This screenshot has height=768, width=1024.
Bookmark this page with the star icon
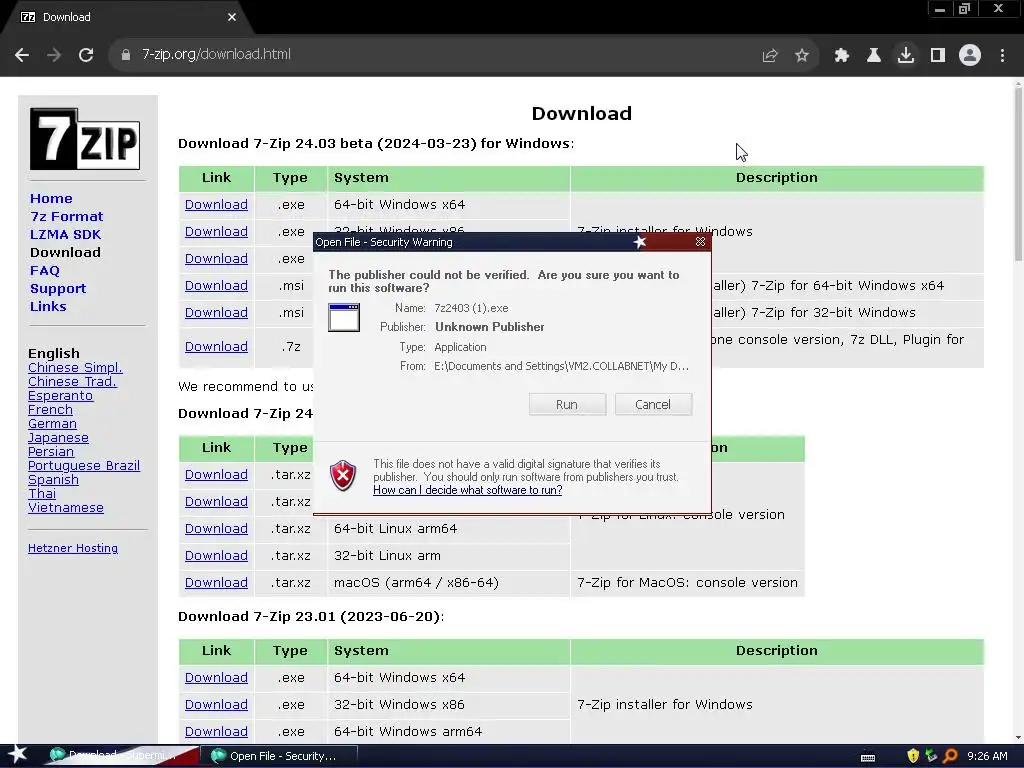click(802, 56)
